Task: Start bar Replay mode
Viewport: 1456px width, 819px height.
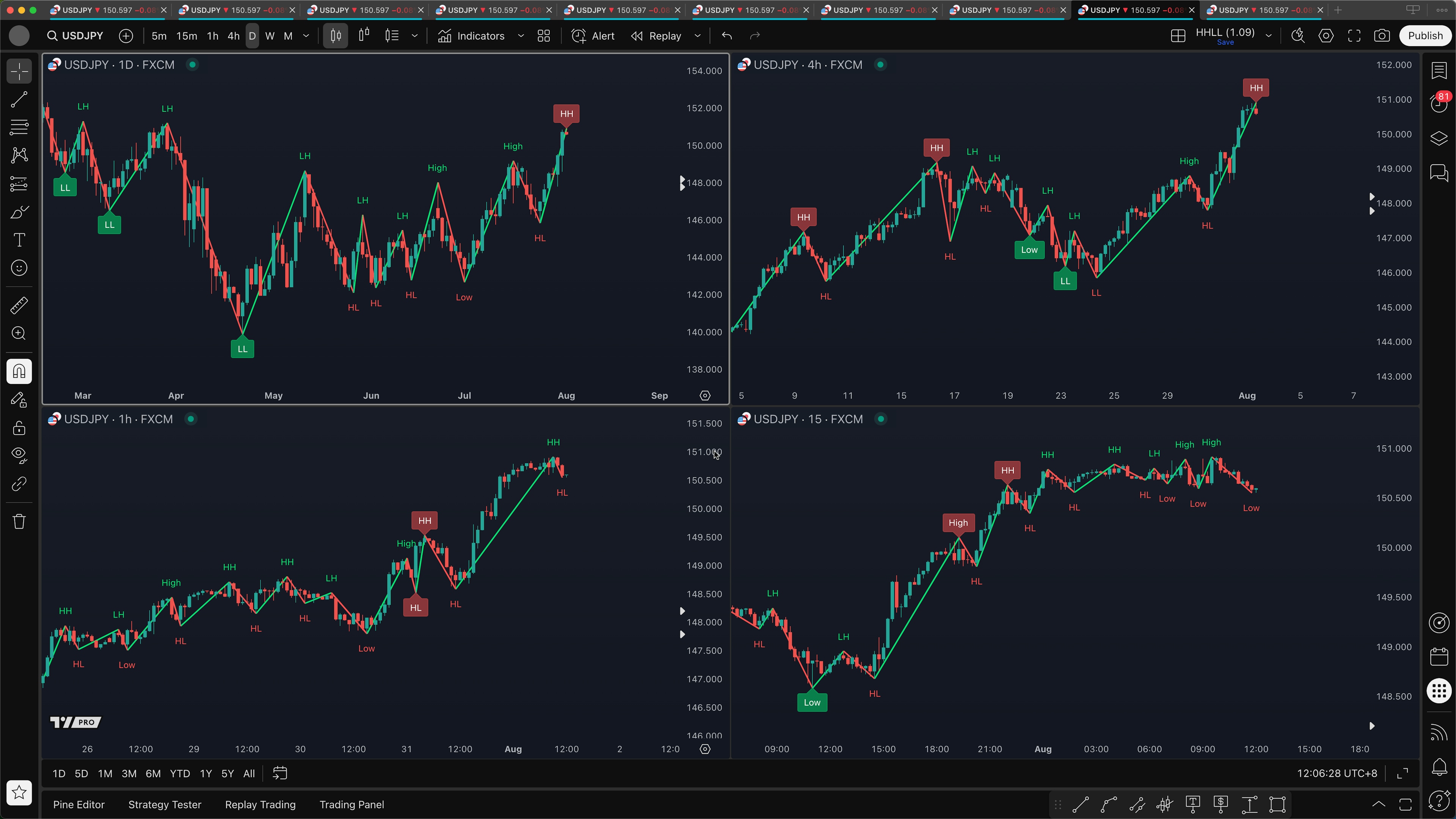Action: pos(656,36)
